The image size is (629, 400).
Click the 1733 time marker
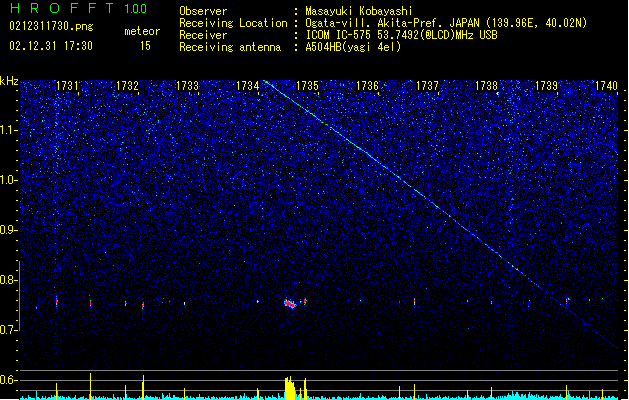(187, 86)
